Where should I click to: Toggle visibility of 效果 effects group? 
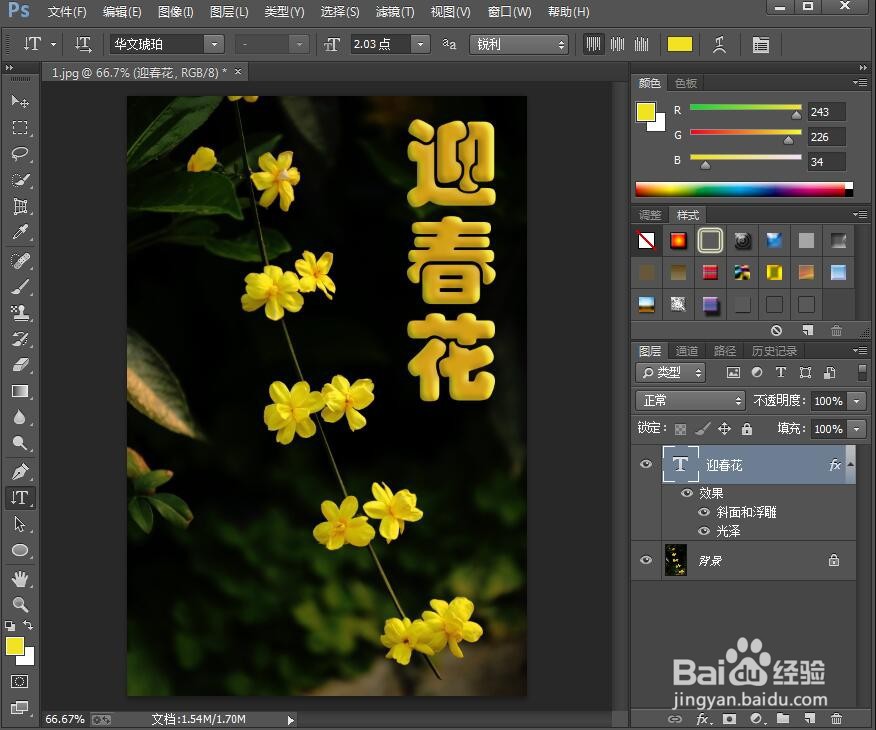pyautogui.click(x=687, y=493)
